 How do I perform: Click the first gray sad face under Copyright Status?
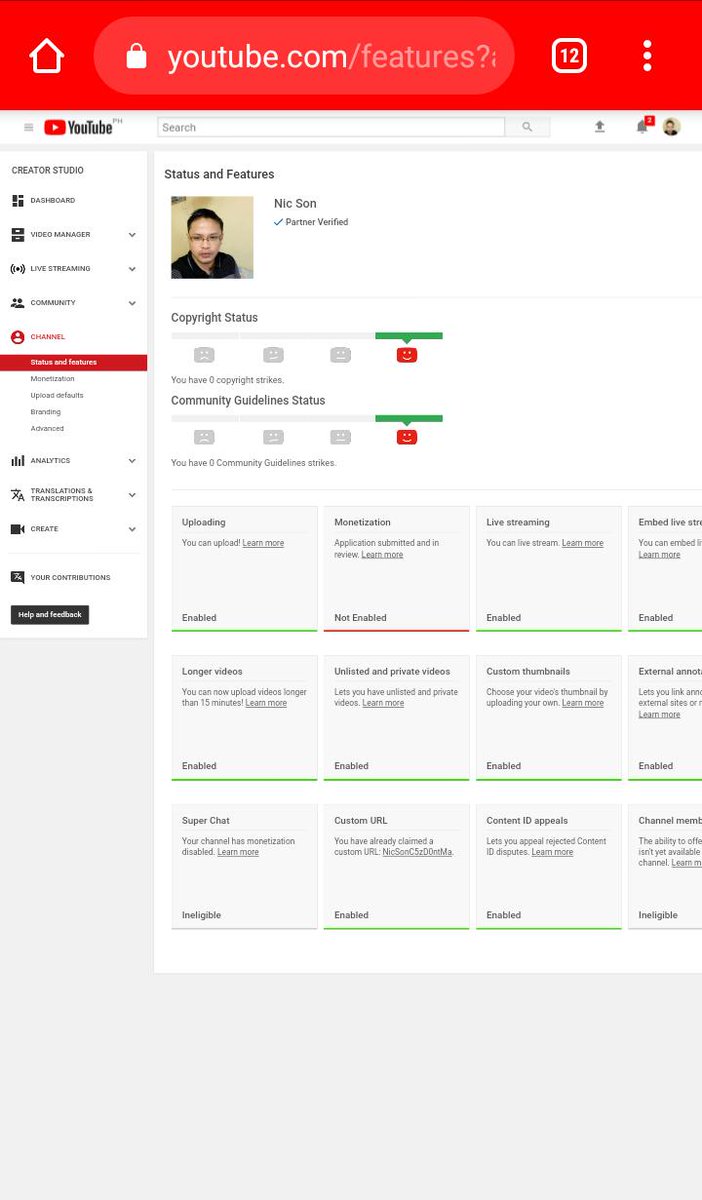[204, 355]
